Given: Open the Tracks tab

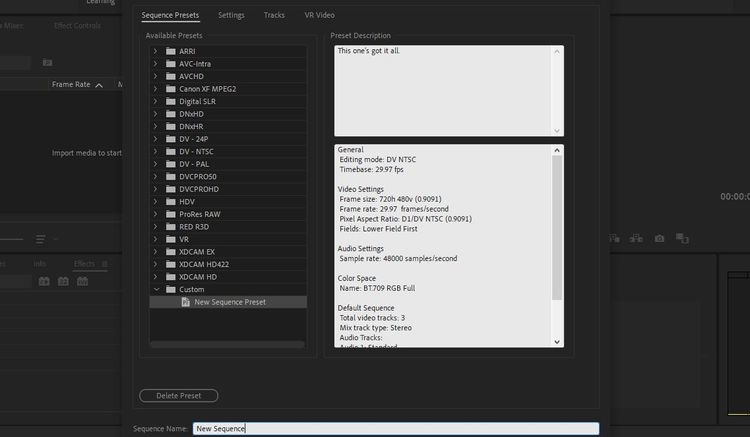Looking at the screenshot, I should [x=274, y=15].
